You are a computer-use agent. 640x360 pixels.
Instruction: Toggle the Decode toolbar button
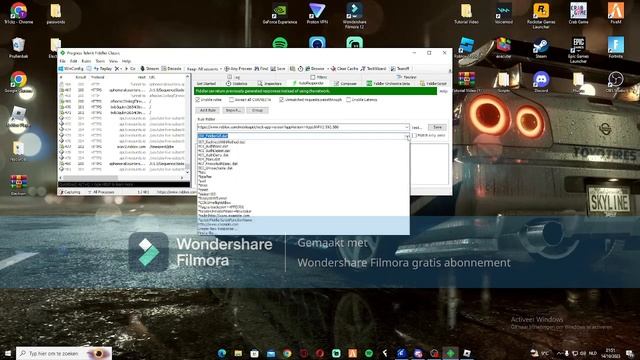pos(171,69)
